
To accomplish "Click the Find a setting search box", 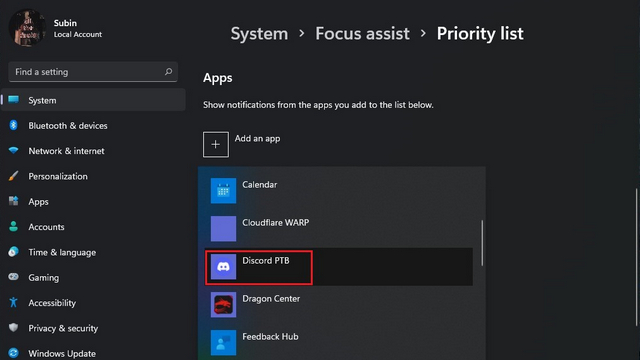I will 93,72.
